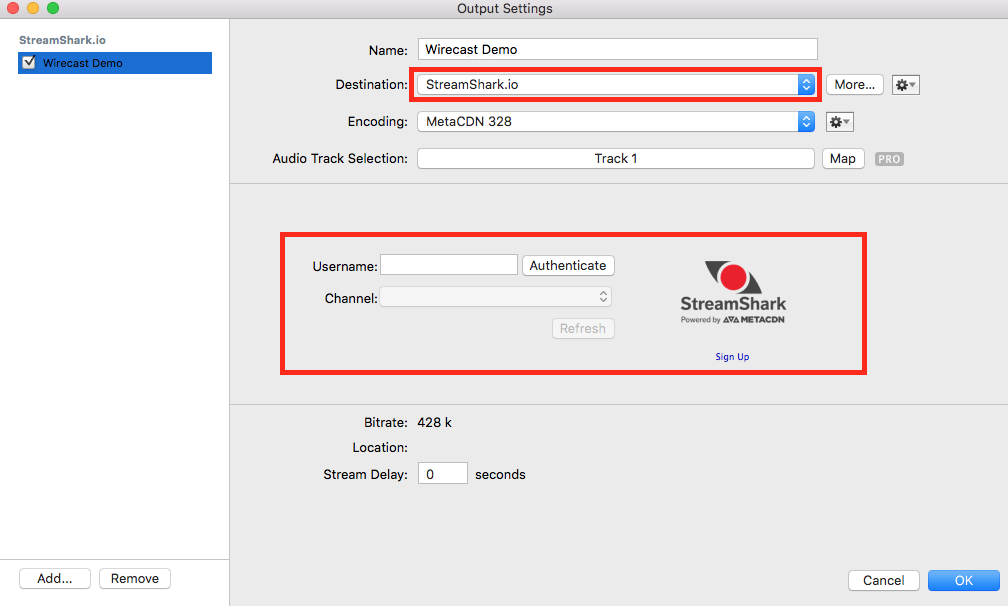The width and height of the screenshot is (1008, 606).
Task: Confirm settings with OK
Action: (x=964, y=580)
